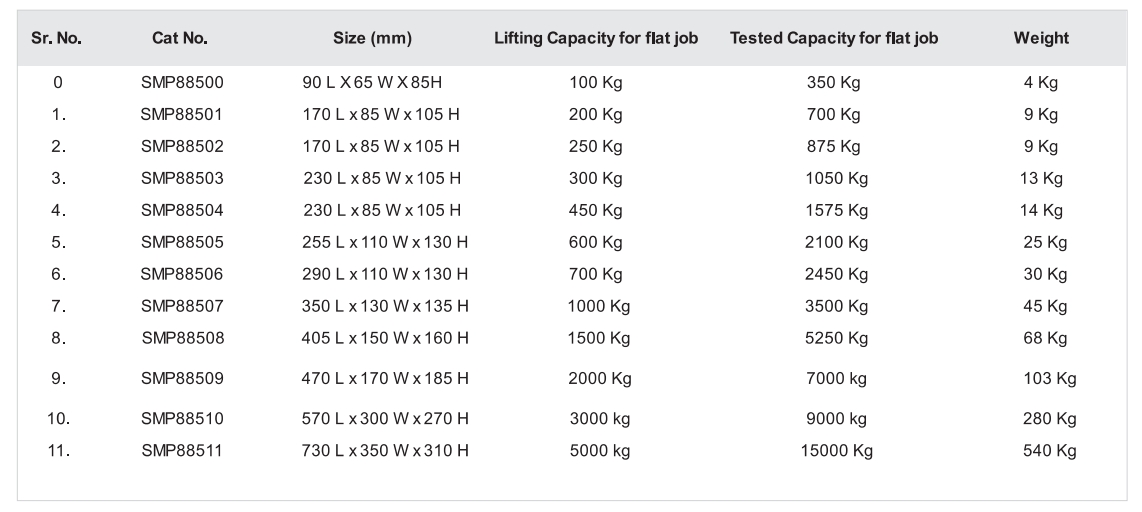Select size 730 L x 350 W x 310 H
1142x512 pixels.
coord(385,451)
